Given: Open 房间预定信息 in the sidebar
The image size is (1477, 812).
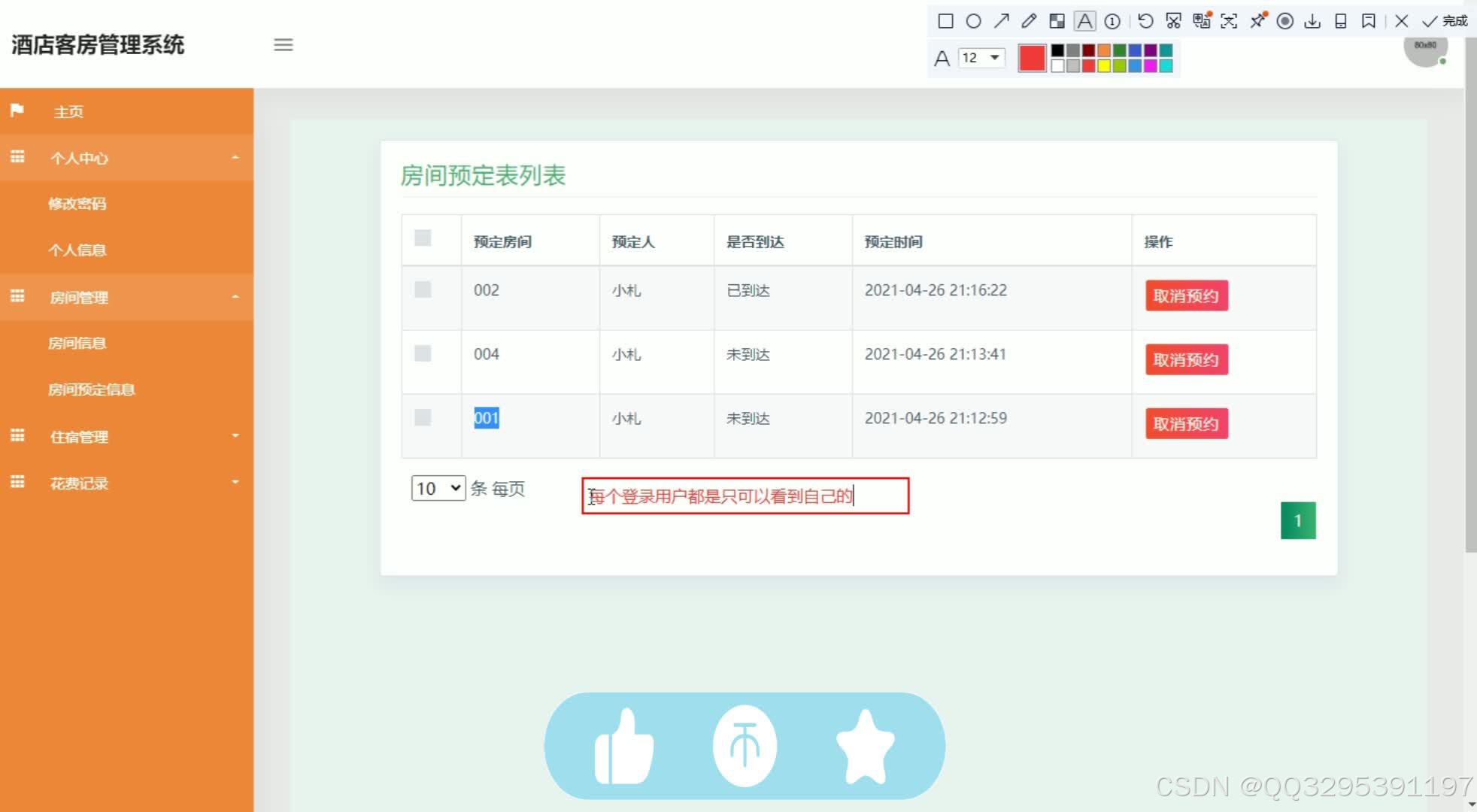Looking at the screenshot, I should (92, 389).
